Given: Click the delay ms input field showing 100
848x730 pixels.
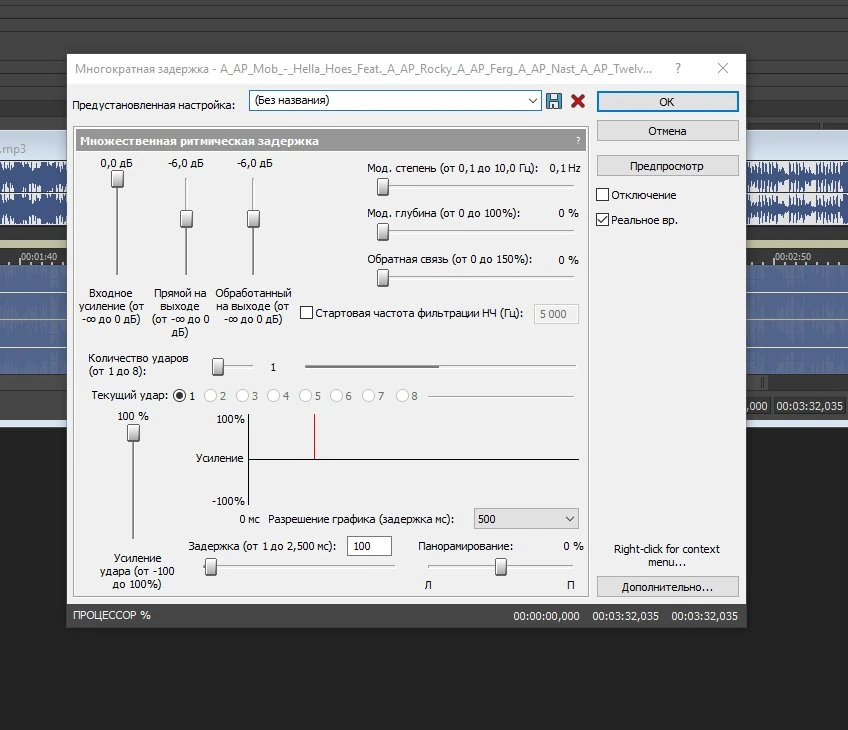Looking at the screenshot, I should click(369, 546).
